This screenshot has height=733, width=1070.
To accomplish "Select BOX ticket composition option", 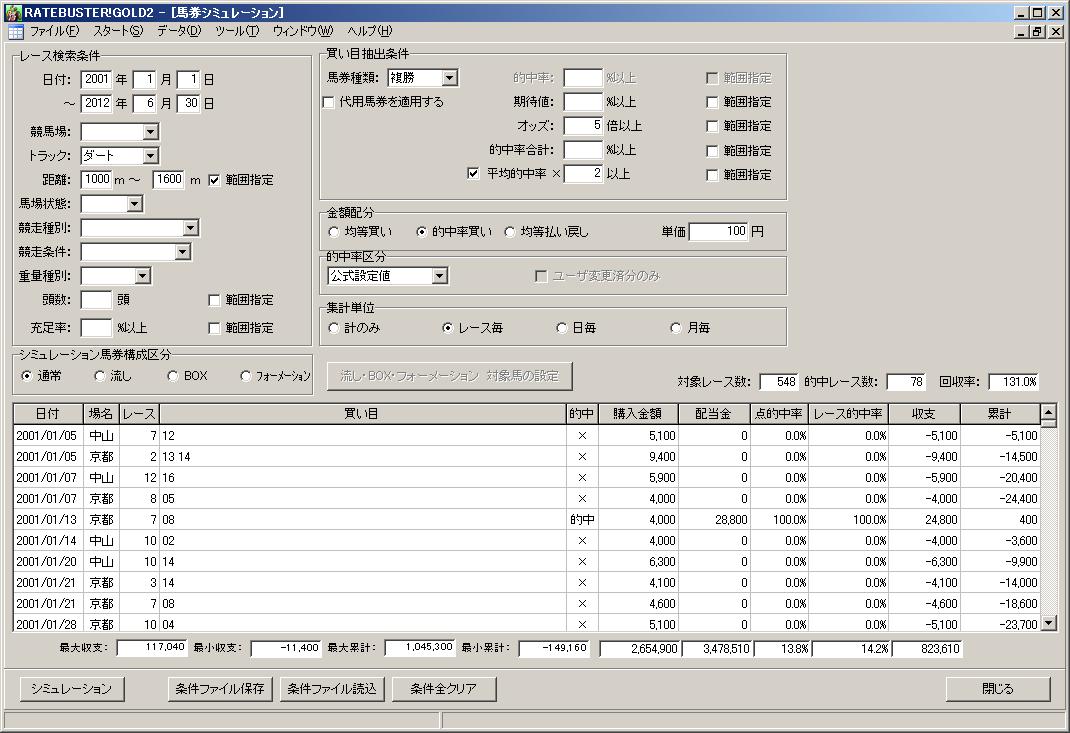I will coord(173,376).
